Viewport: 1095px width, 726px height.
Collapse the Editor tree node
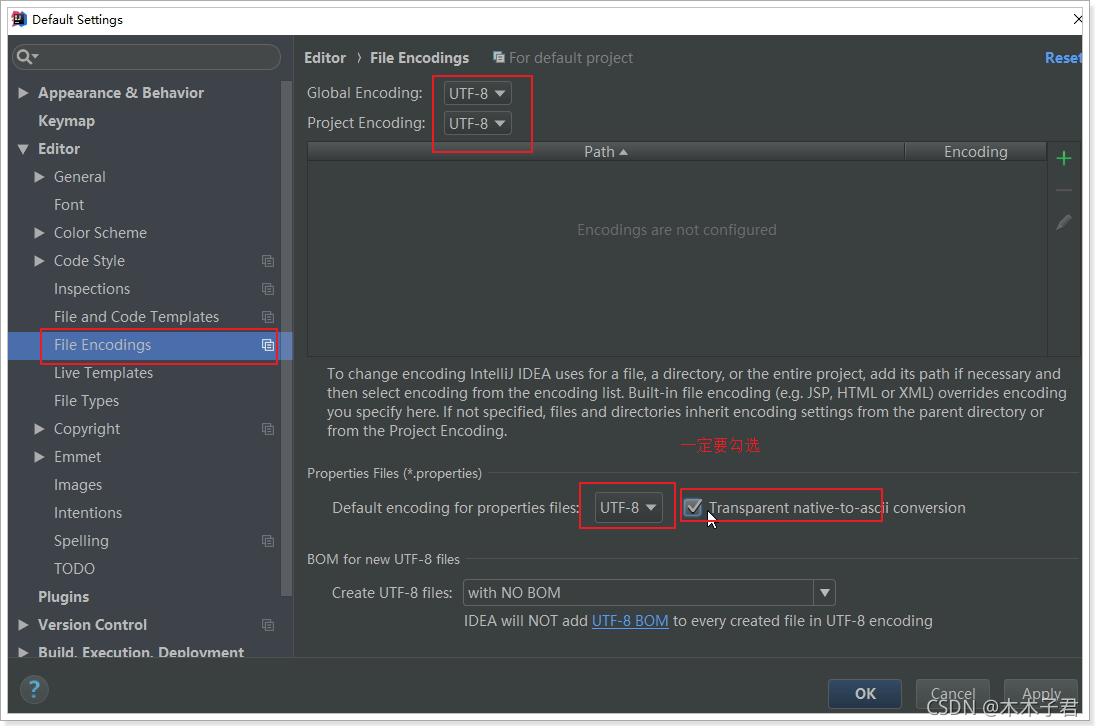pos(23,149)
